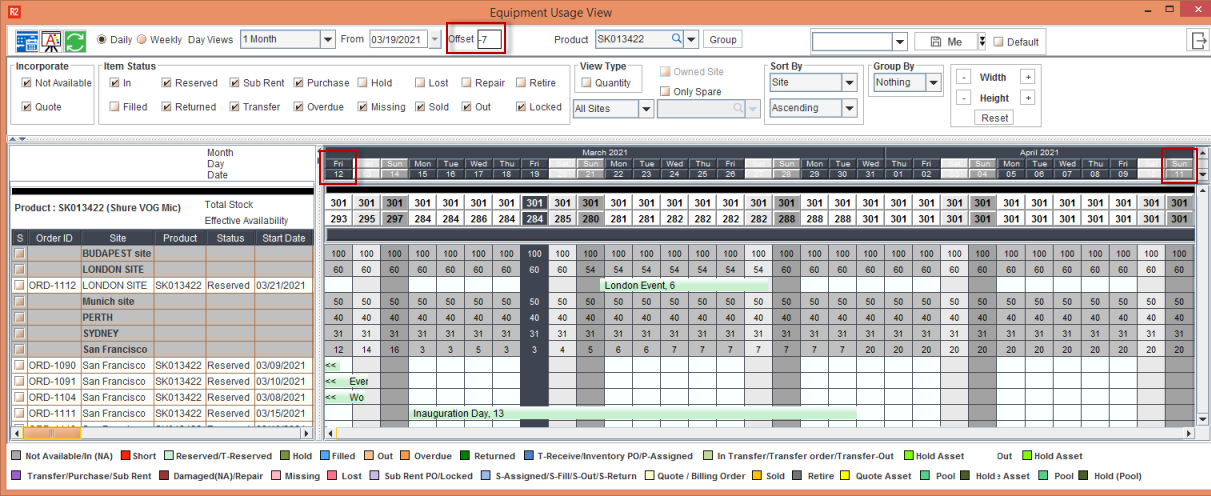The width and height of the screenshot is (1211, 496).
Task: Check the Filled item status checkbox
Action: (x=115, y=107)
